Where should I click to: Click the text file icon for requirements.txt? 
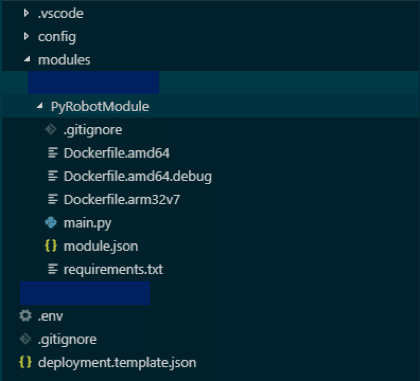[x=53, y=269]
